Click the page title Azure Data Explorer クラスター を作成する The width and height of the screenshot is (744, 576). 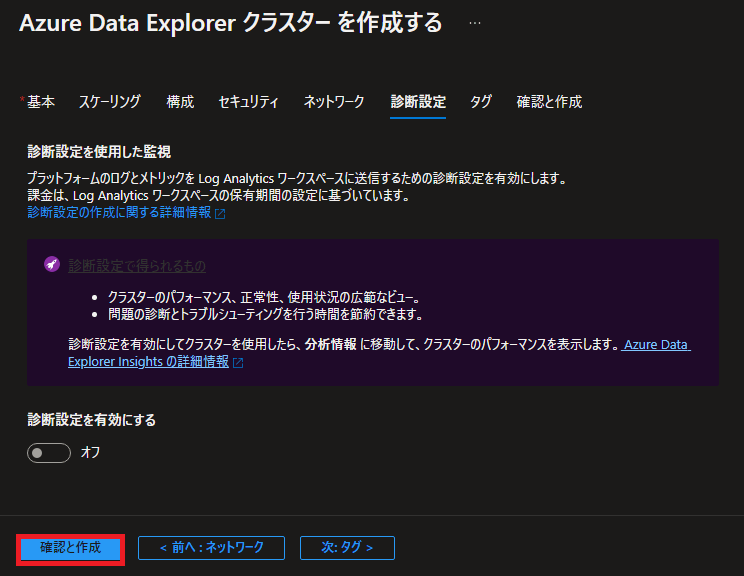click(231, 23)
